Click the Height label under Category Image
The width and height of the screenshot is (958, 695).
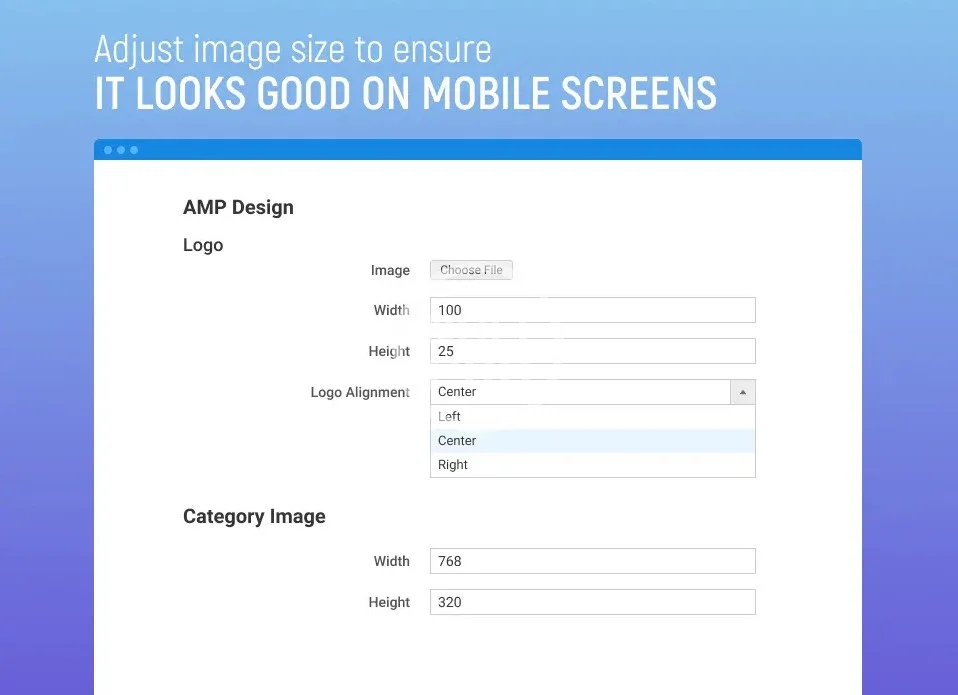coord(389,602)
